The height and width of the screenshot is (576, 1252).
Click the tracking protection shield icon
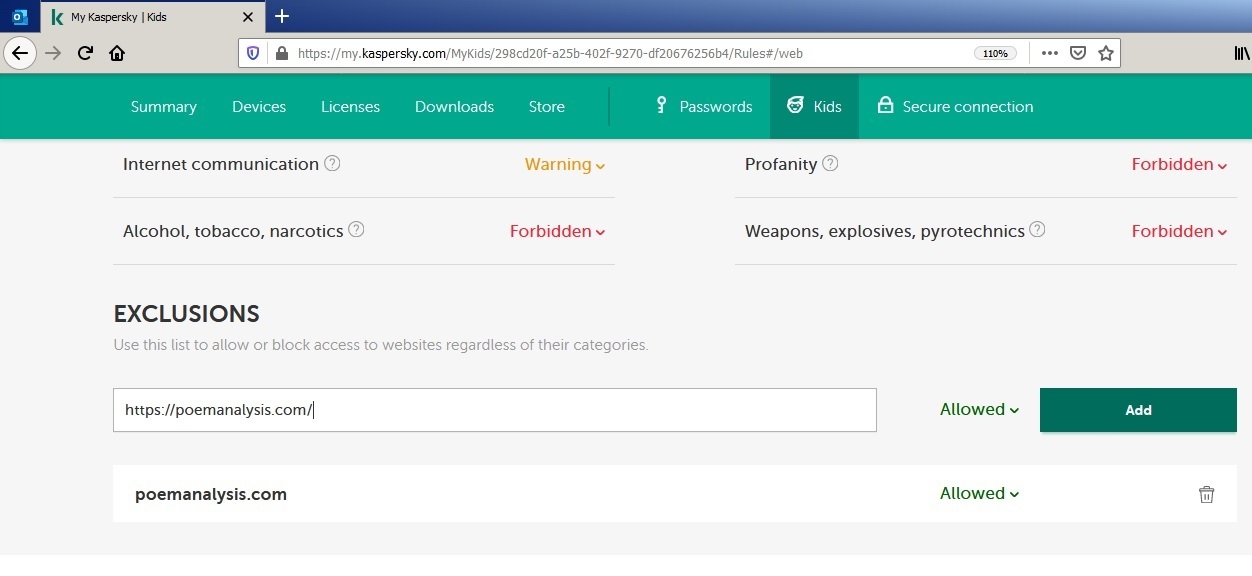pos(254,53)
